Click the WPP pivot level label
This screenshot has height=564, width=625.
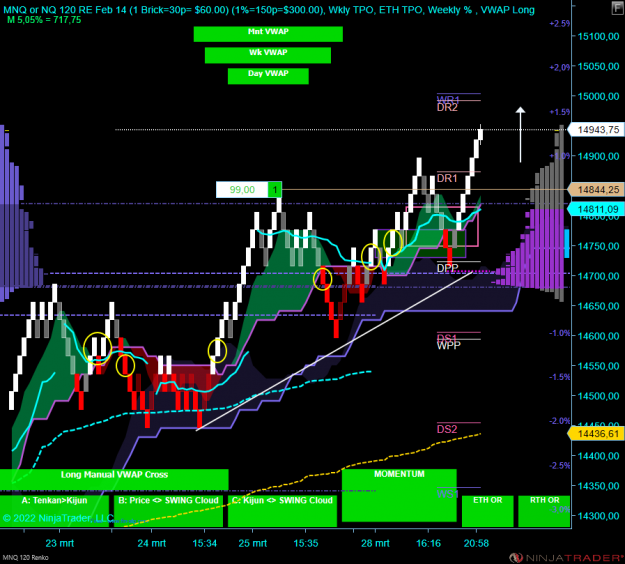click(449, 346)
